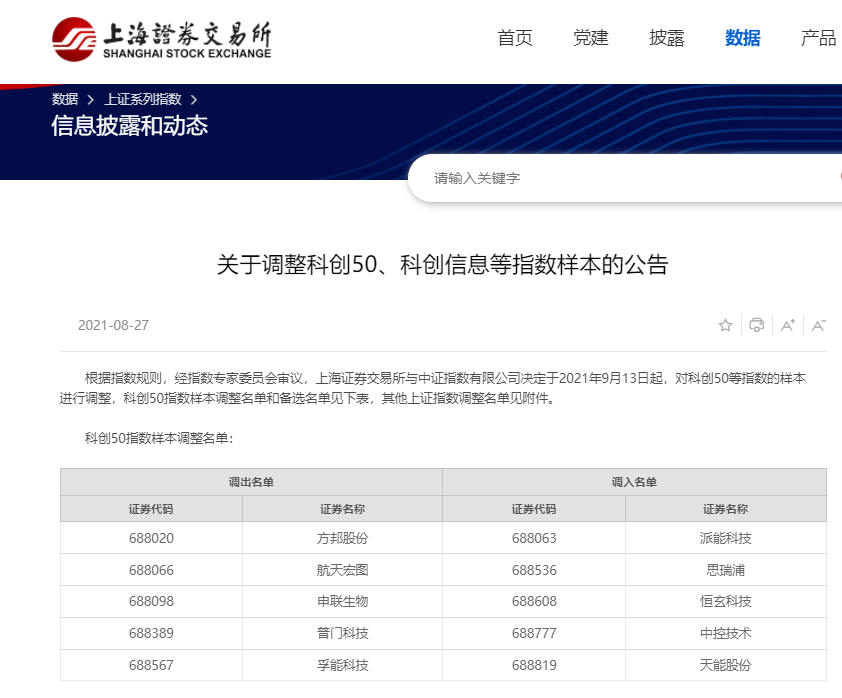The height and width of the screenshot is (698, 842).
Task: Click the cell with code 688098
Action: (151, 601)
